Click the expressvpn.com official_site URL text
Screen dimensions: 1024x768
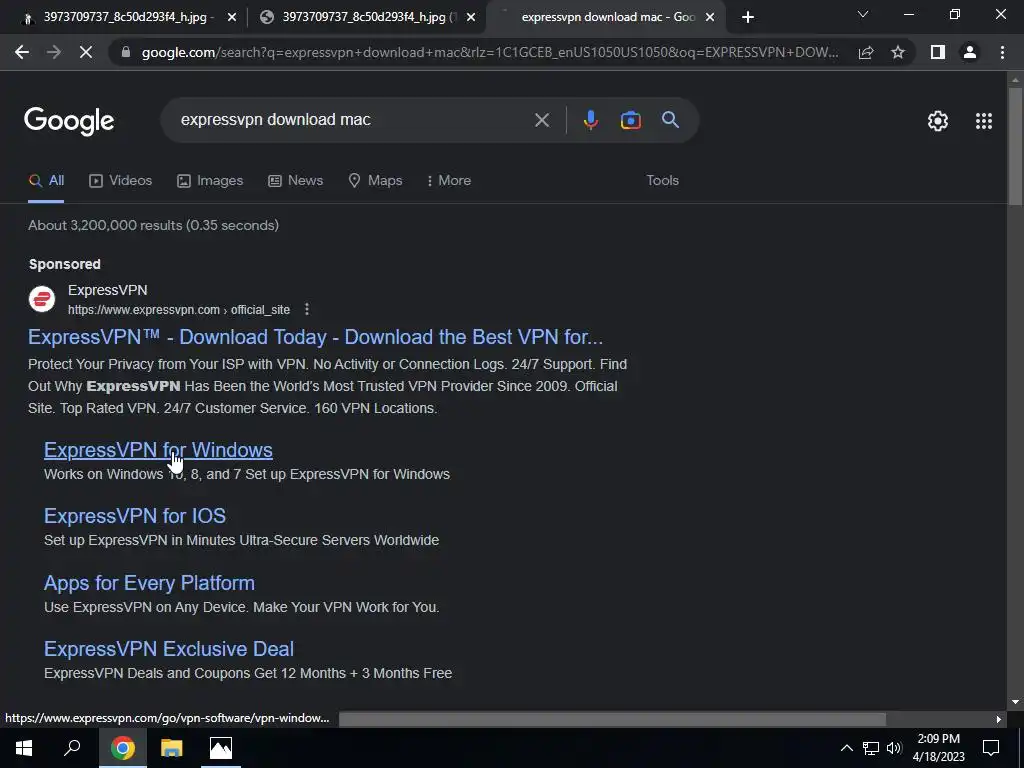click(179, 310)
